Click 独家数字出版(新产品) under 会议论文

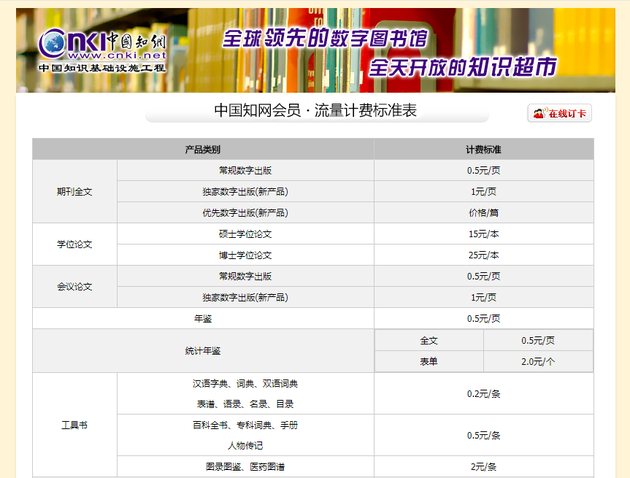point(245,297)
